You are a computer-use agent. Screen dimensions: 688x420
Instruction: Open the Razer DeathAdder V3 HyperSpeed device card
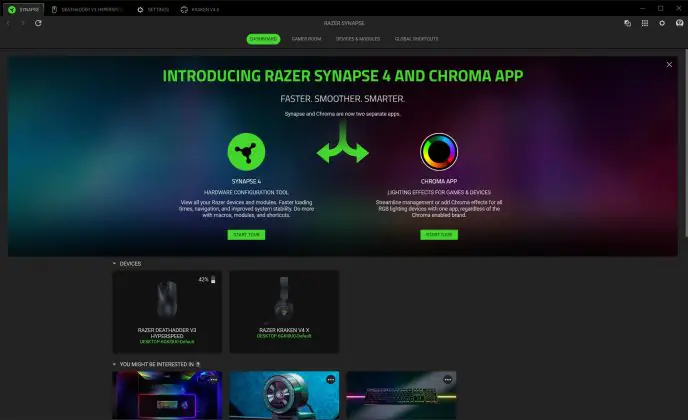pyautogui.click(x=167, y=312)
